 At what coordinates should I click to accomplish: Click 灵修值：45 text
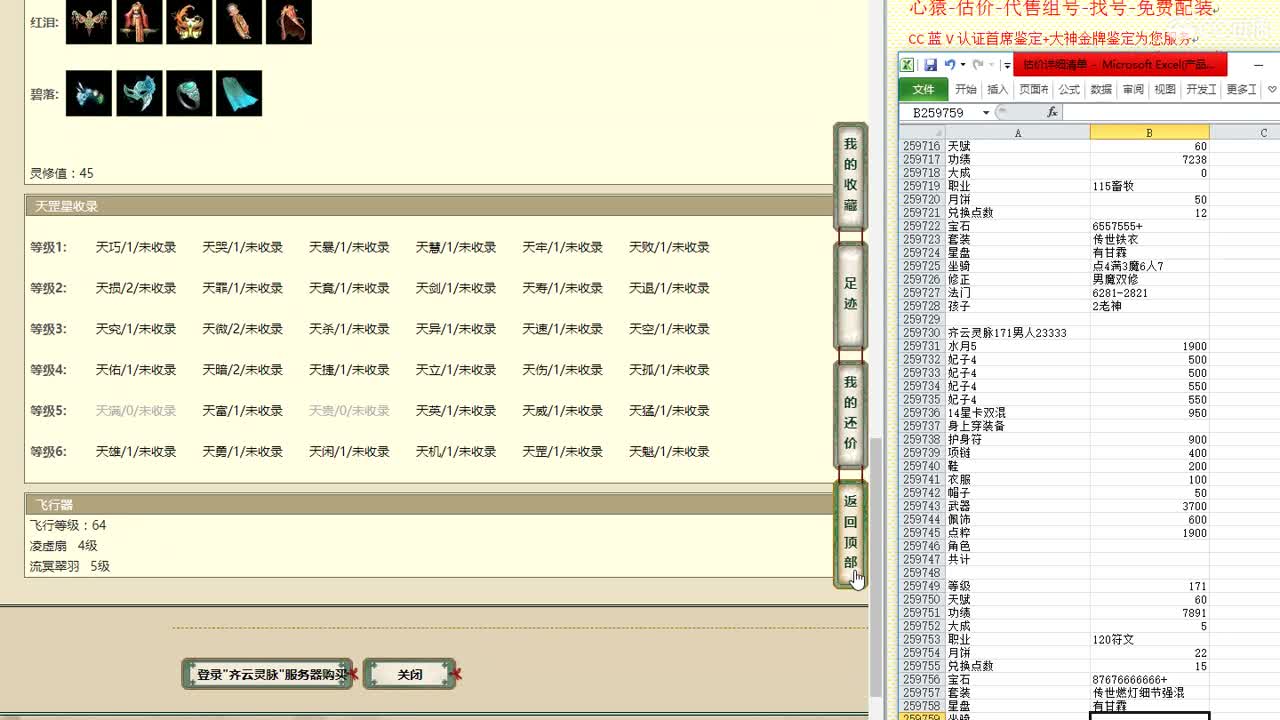pyautogui.click(x=62, y=173)
